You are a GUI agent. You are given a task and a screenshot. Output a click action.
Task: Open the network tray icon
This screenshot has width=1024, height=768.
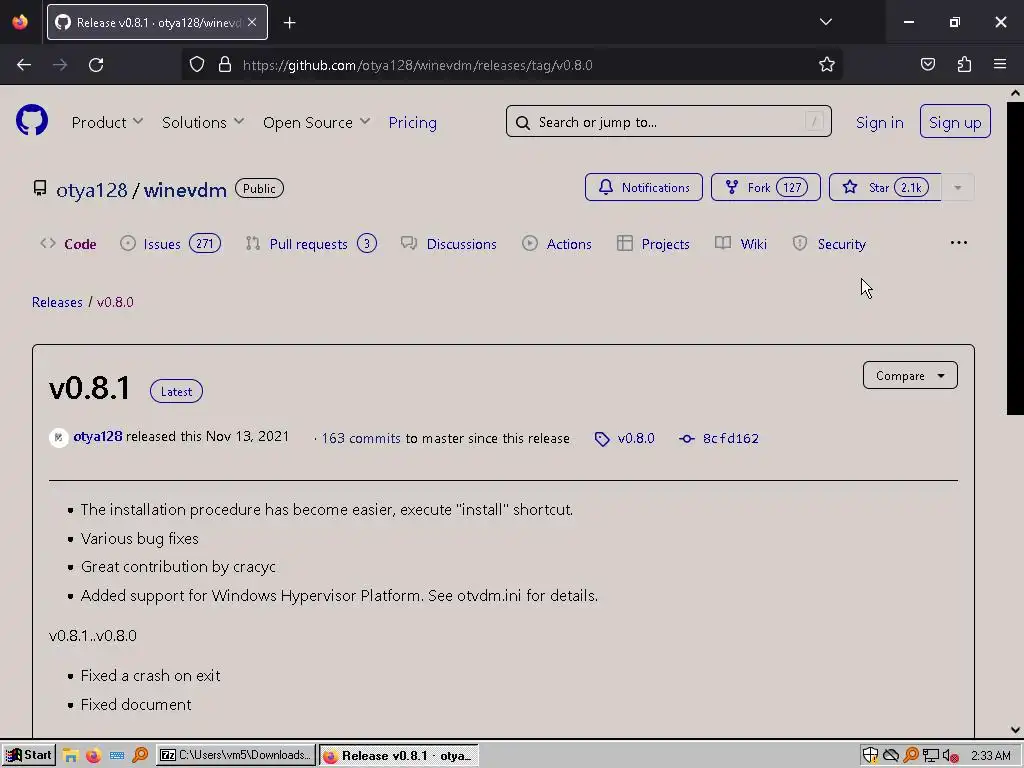coord(931,756)
